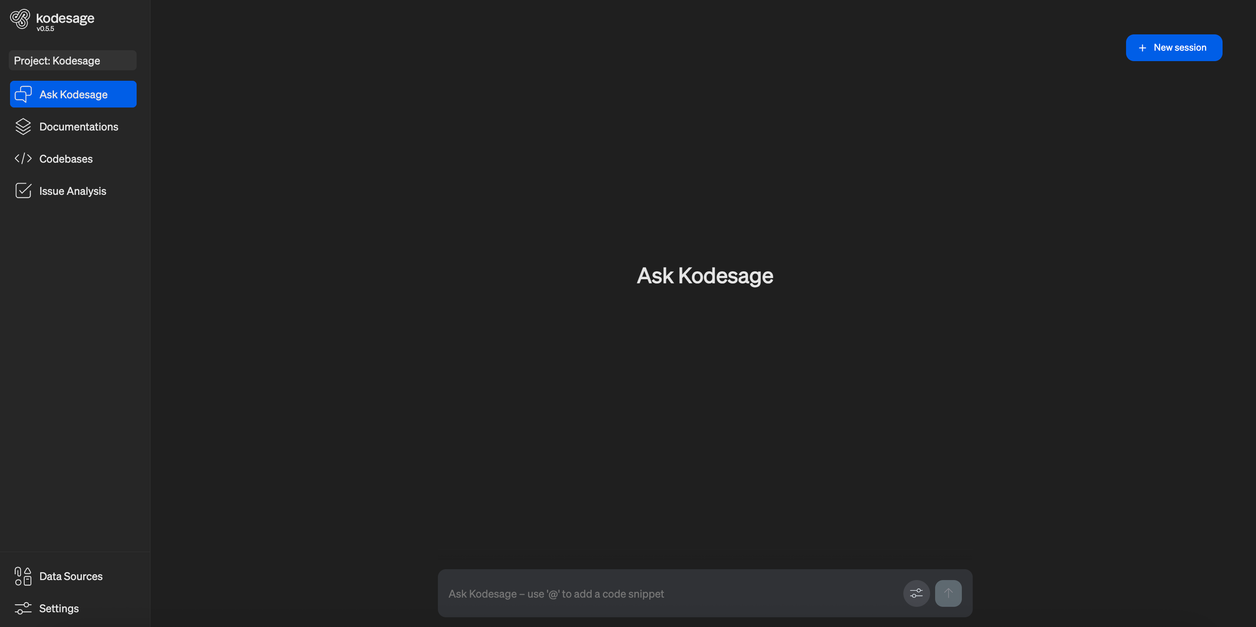This screenshot has height=627, width=1256.
Task: Open Settings from the bottom sidebar
Action: coord(59,608)
